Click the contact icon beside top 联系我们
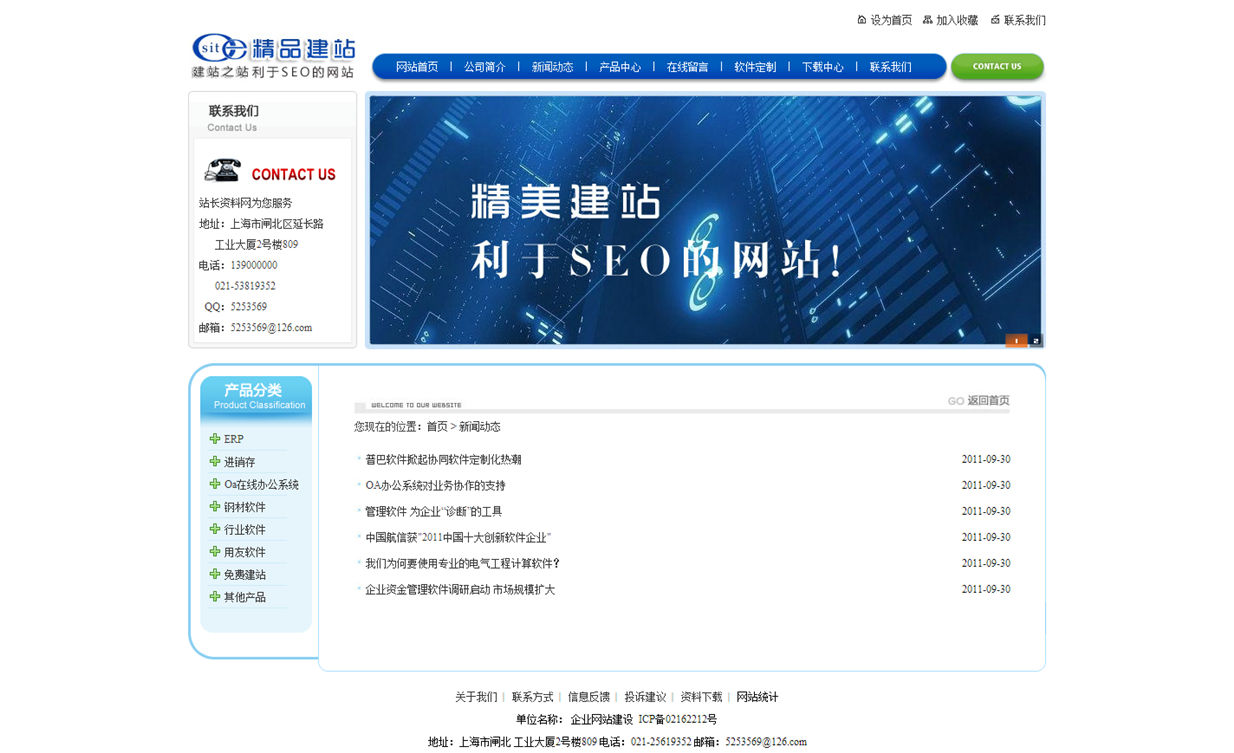This screenshot has height=753, width=1234. 995,19
